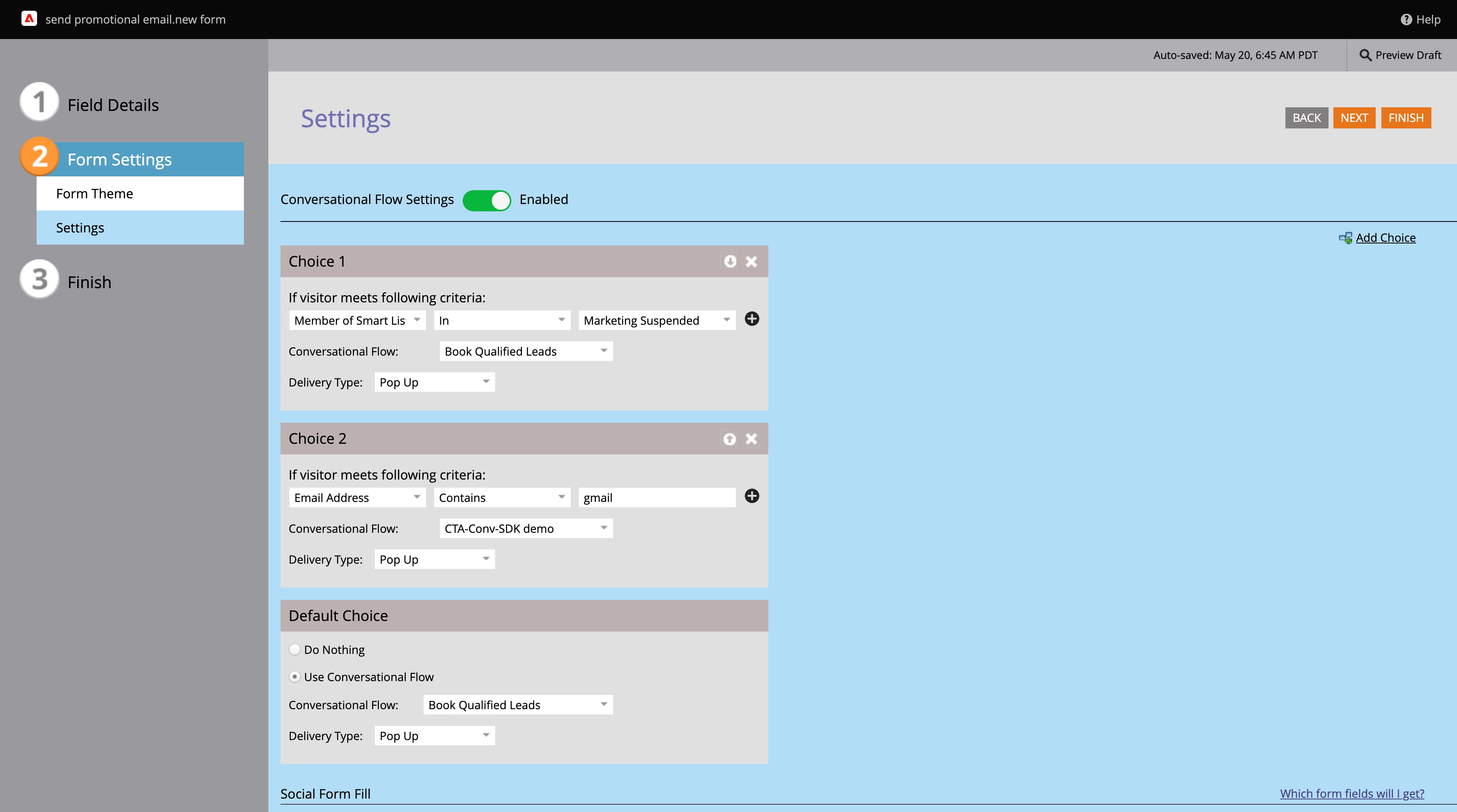Open Marketing Suspended smart list dropdown
The height and width of the screenshot is (812, 1457).
657,321
